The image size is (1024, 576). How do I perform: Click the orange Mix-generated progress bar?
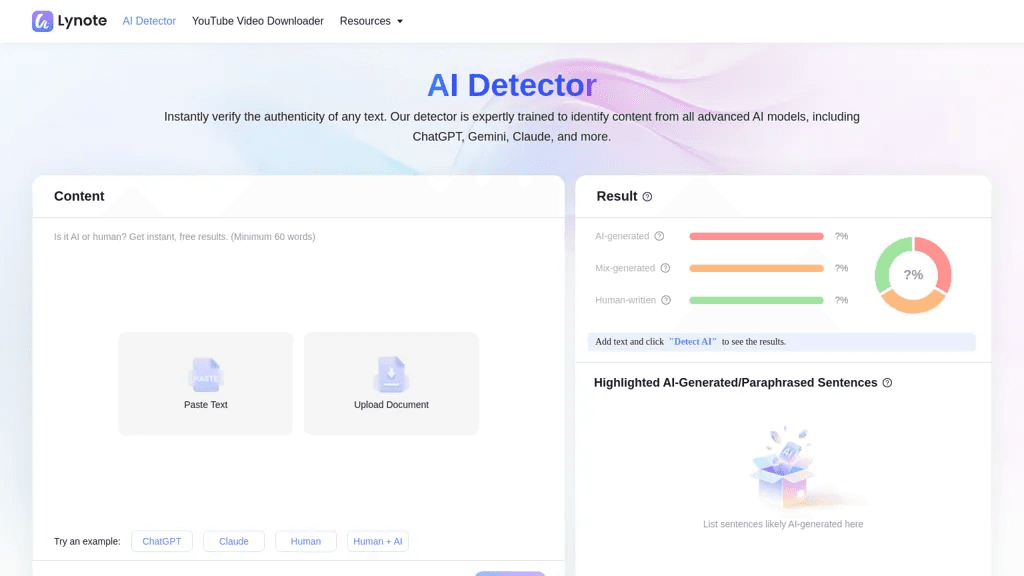(x=756, y=268)
